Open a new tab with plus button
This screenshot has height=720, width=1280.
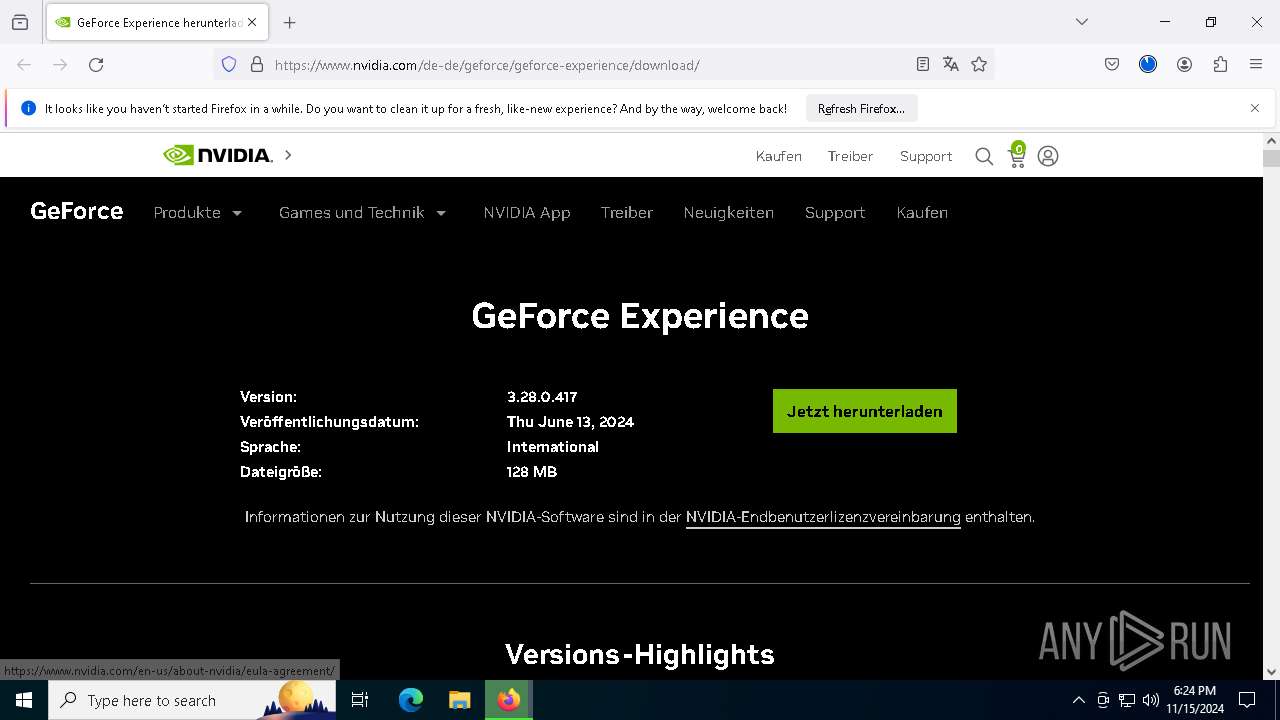coord(290,22)
